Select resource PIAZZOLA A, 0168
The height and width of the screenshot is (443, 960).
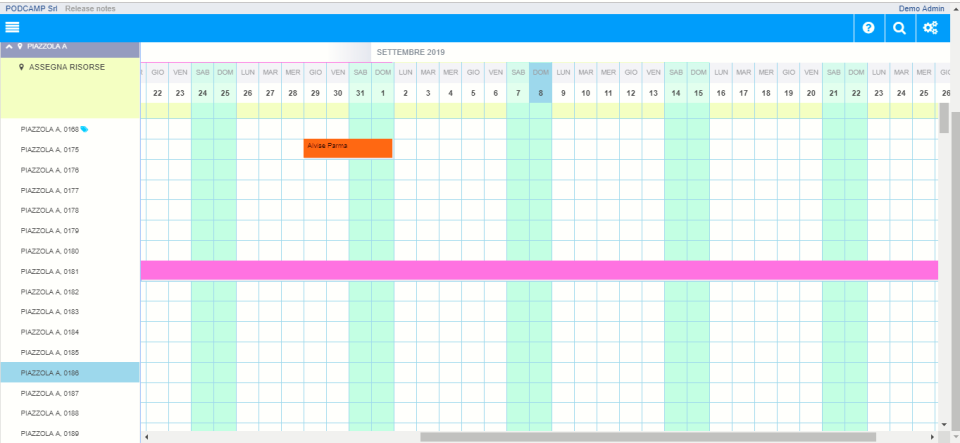(x=50, y=129)
